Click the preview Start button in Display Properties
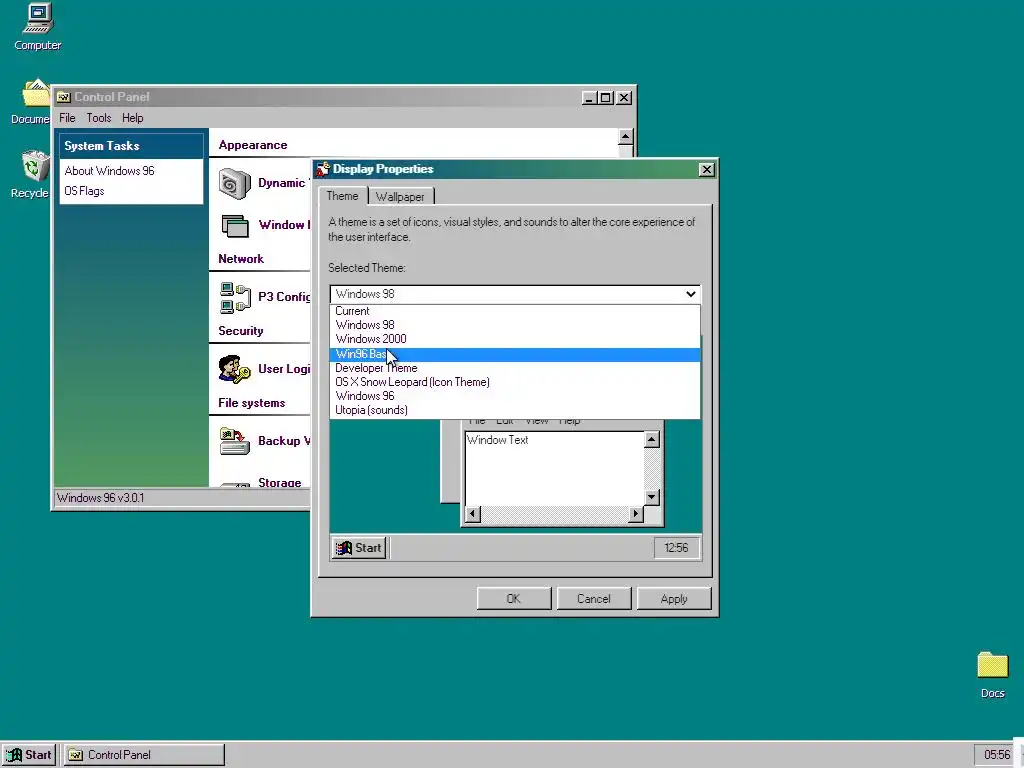Screen dimensions: 1024x768 359,548
